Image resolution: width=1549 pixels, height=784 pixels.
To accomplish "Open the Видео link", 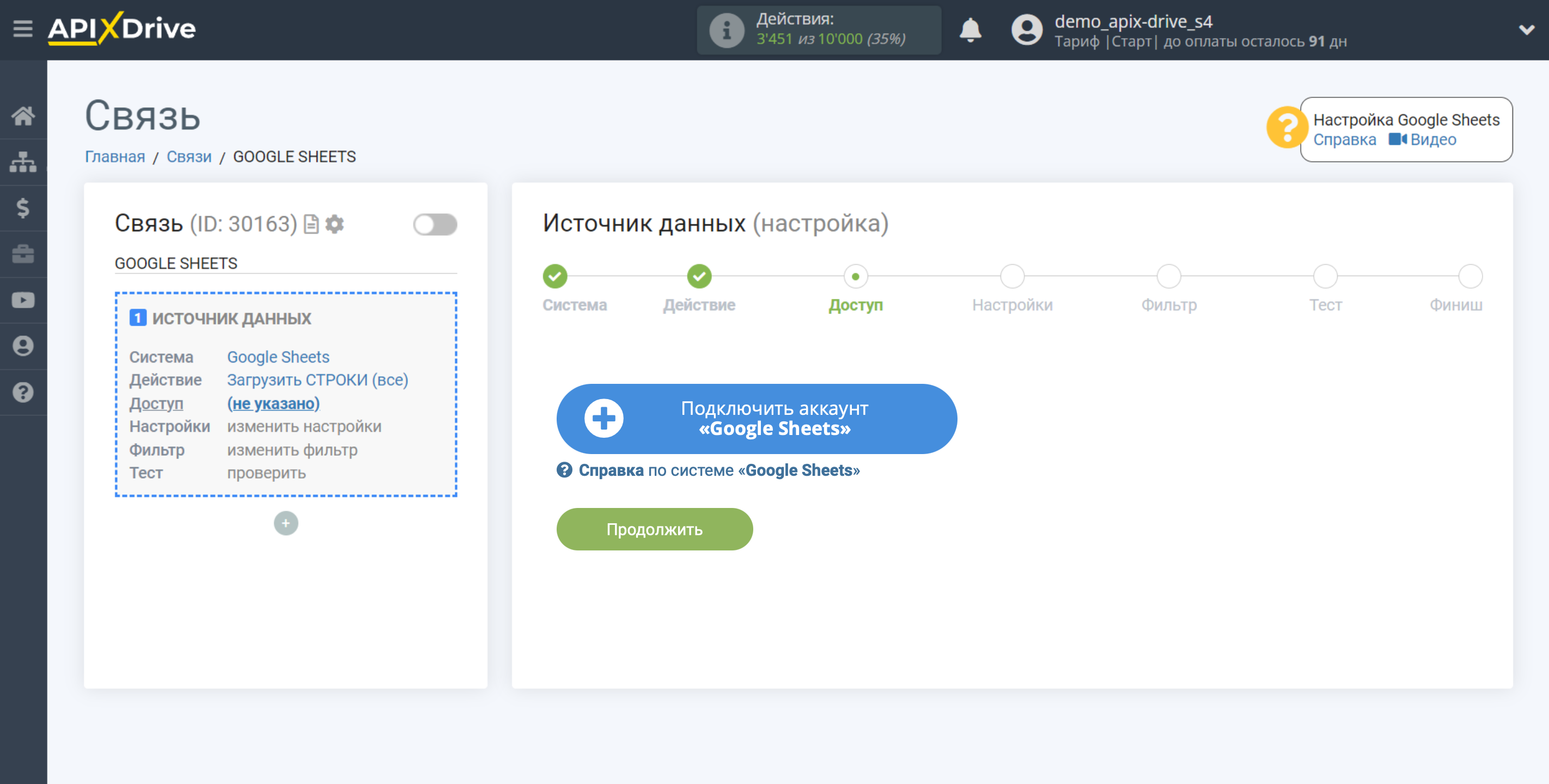I will 1433,139.
